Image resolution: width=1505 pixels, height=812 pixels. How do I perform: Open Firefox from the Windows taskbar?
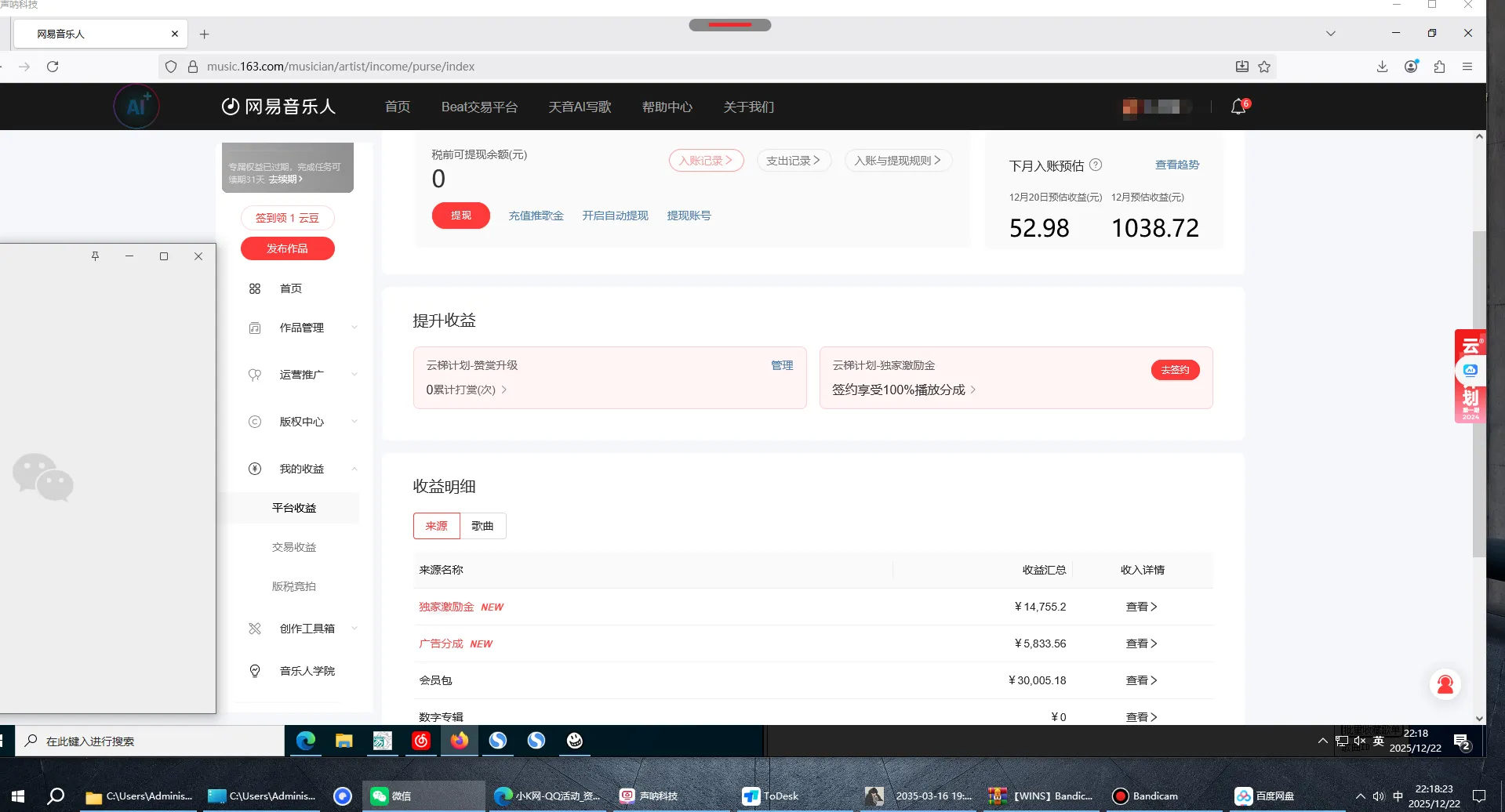point(460,741)
